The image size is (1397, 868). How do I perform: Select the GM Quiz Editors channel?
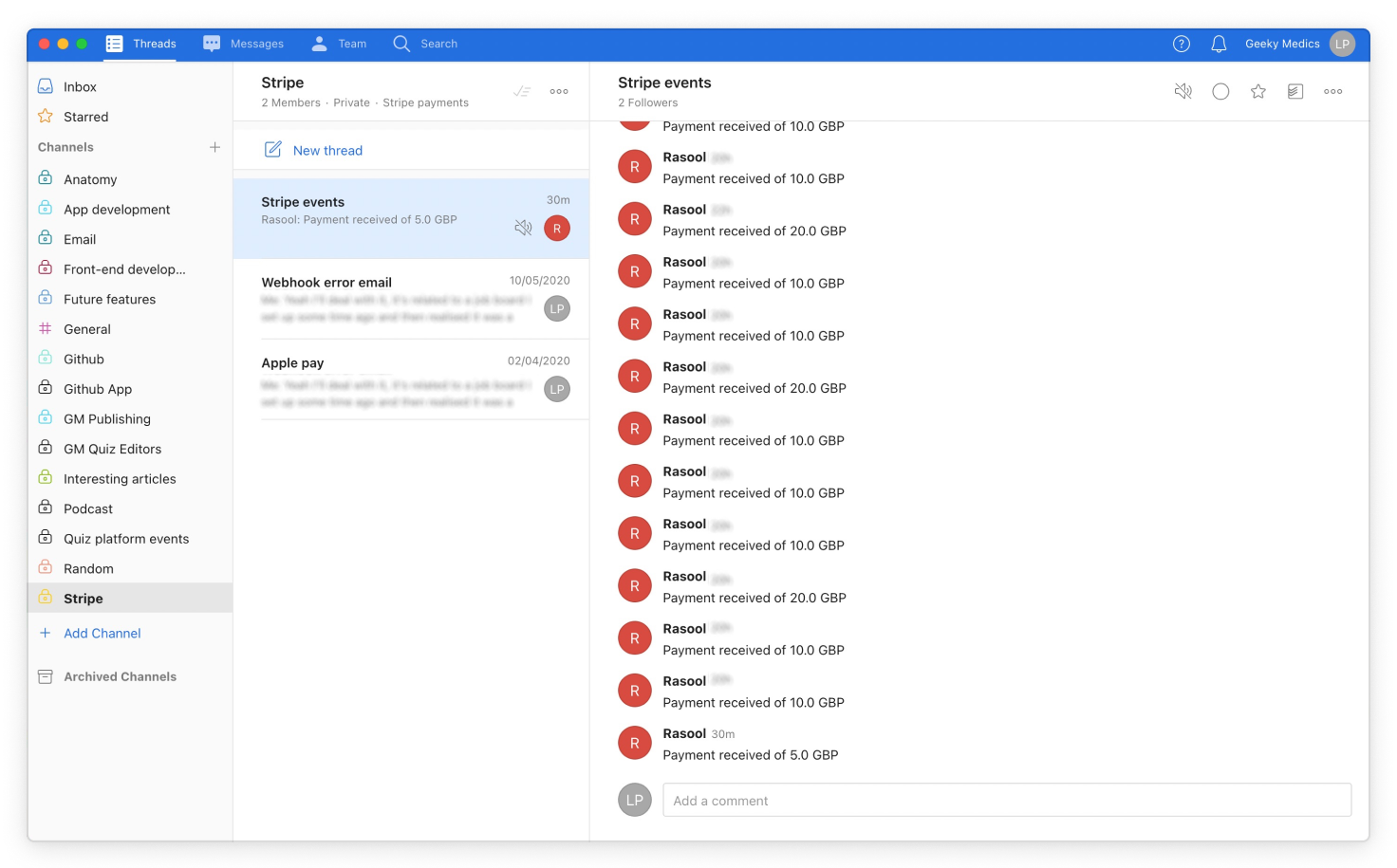(130, 449)
